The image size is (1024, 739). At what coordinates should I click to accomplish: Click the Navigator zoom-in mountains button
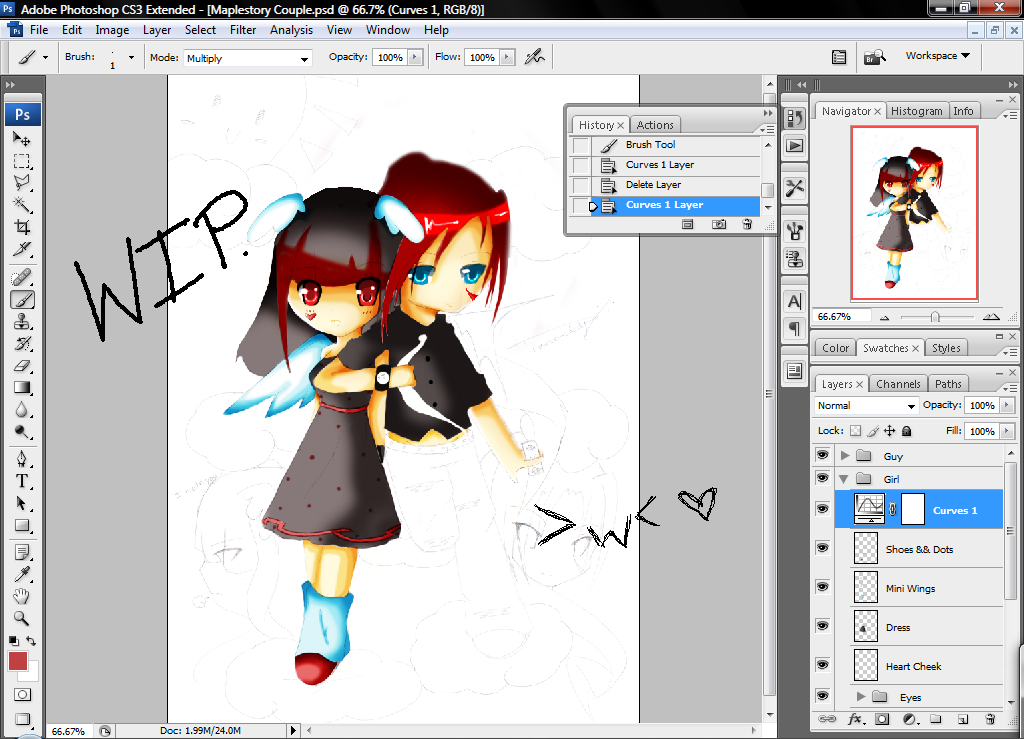(x=991, y=317)
